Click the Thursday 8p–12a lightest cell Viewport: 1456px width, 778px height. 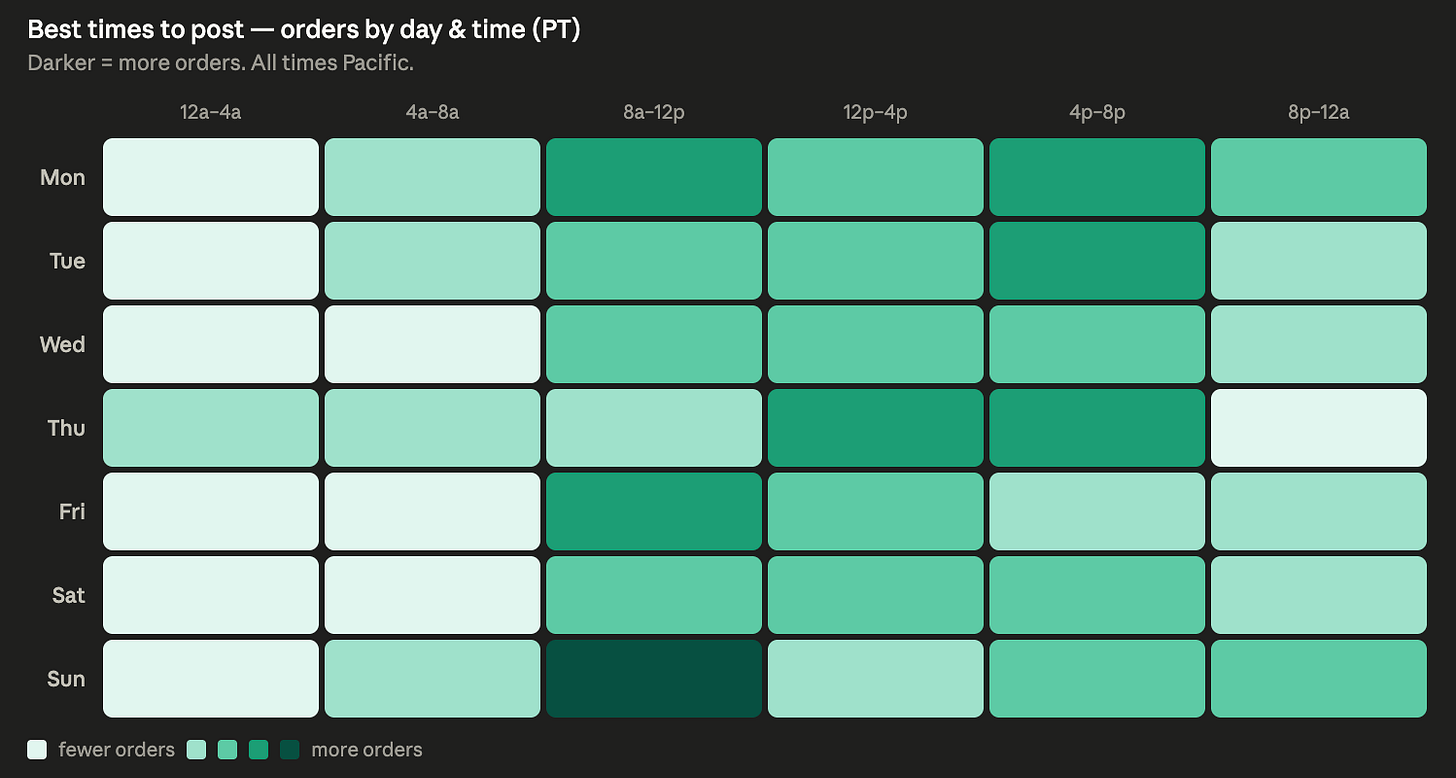coord(1319,428)
